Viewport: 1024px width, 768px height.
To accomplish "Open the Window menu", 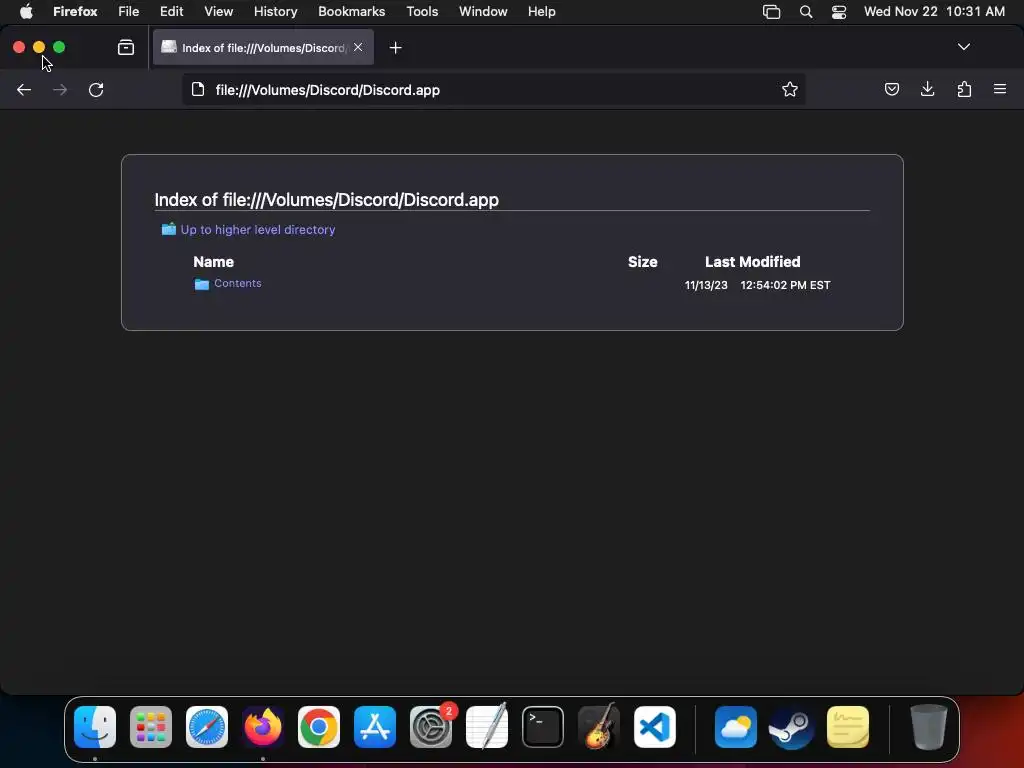I will pyautogui.click(x=483, y=12).
